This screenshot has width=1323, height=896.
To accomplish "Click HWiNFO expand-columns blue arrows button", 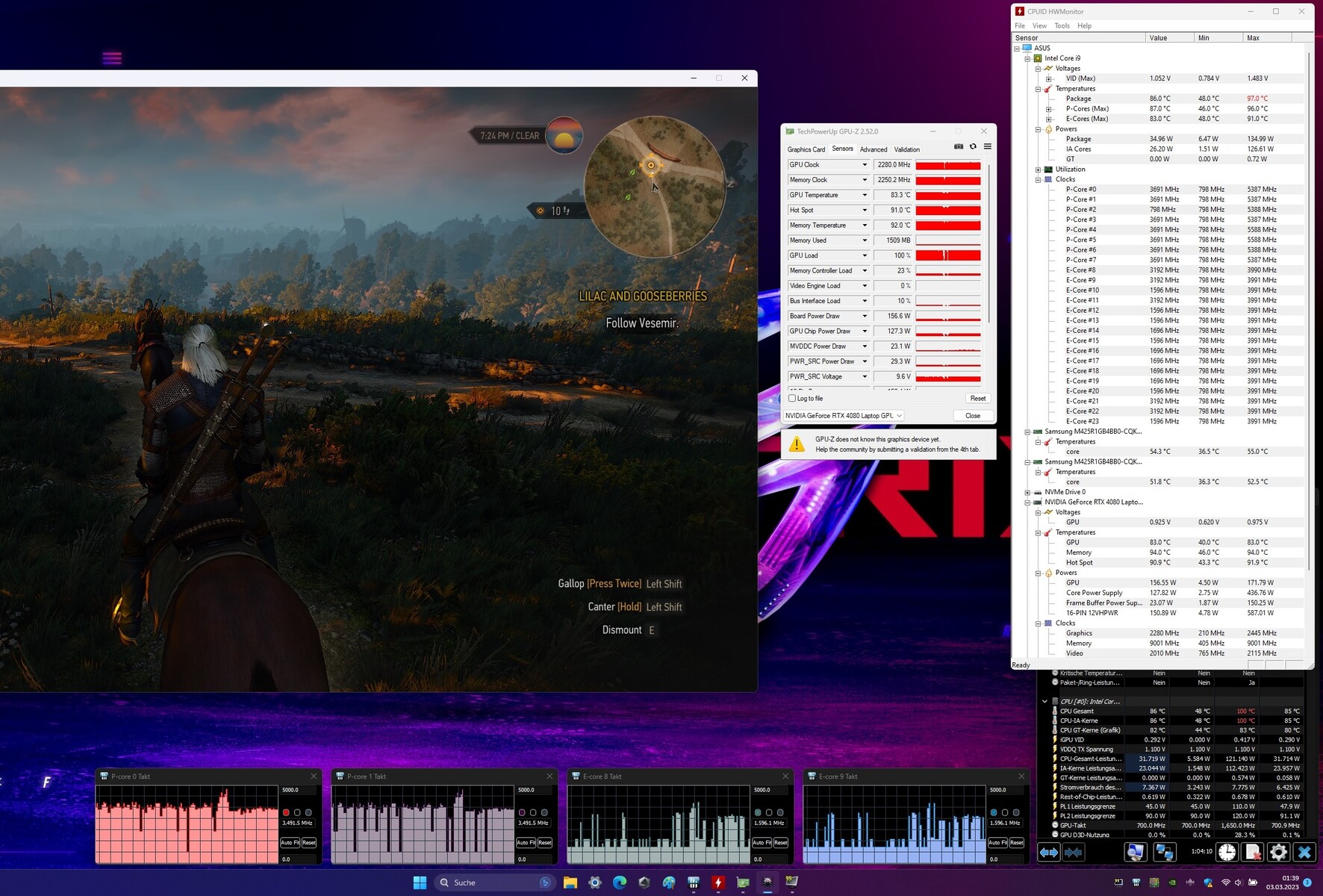I will tap(1049, 852).
